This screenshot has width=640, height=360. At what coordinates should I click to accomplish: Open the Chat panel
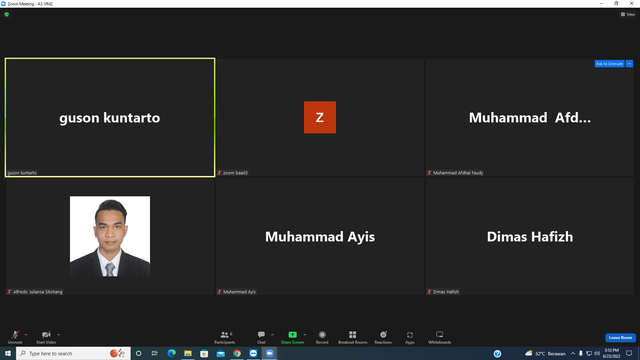click(x=261, y=337)
